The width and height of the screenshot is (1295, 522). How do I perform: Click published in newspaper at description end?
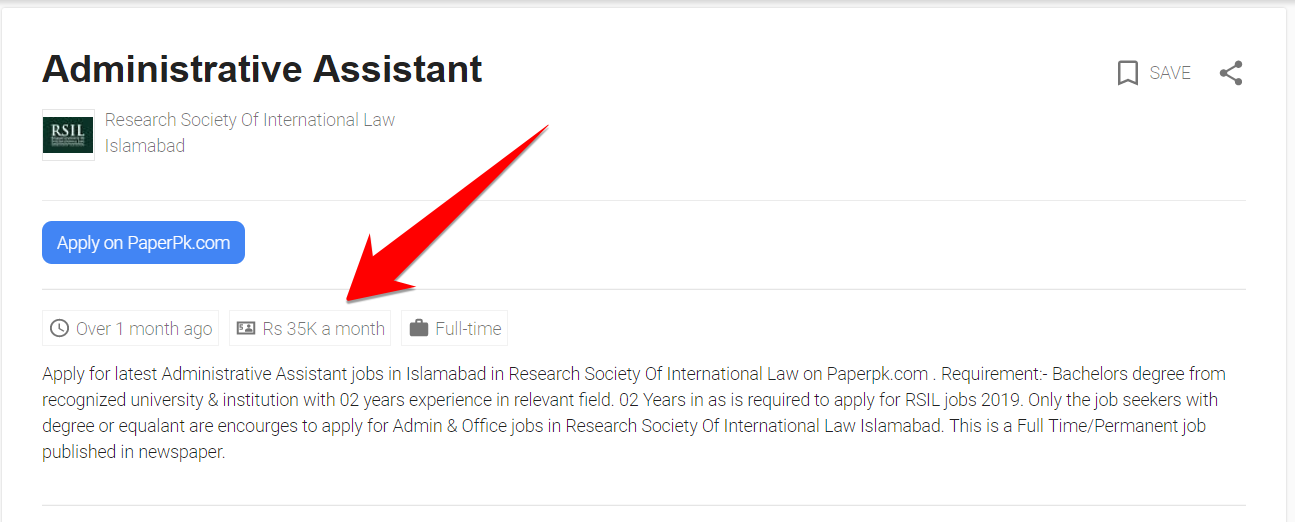[x=134, y=452]
